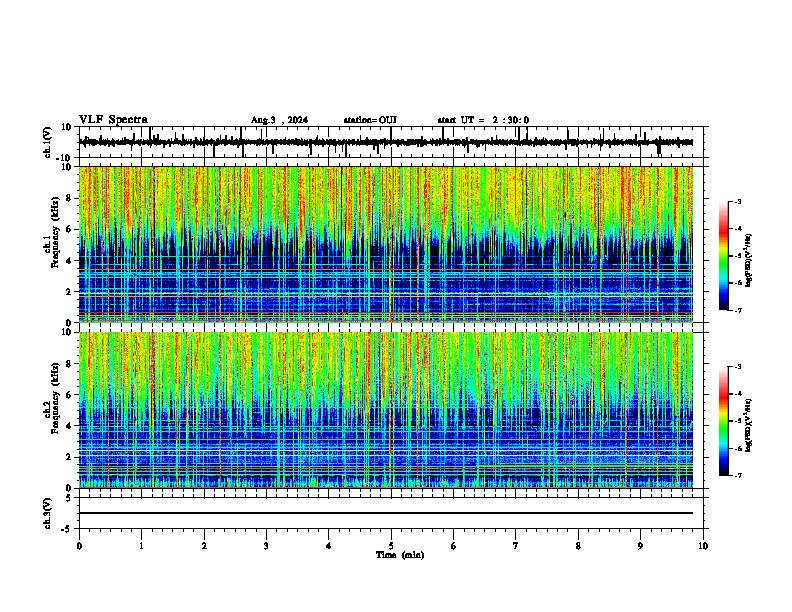Screen dimensions: 792x612
Task: Click the 'VLF Spectra' title text
Action: tap(113, 120)
